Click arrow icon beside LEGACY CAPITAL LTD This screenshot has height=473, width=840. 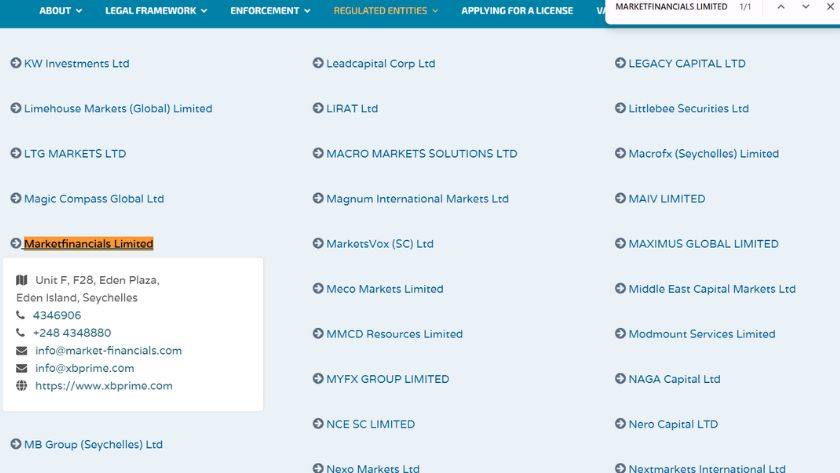pyautogui.click(x=620, y=63)
